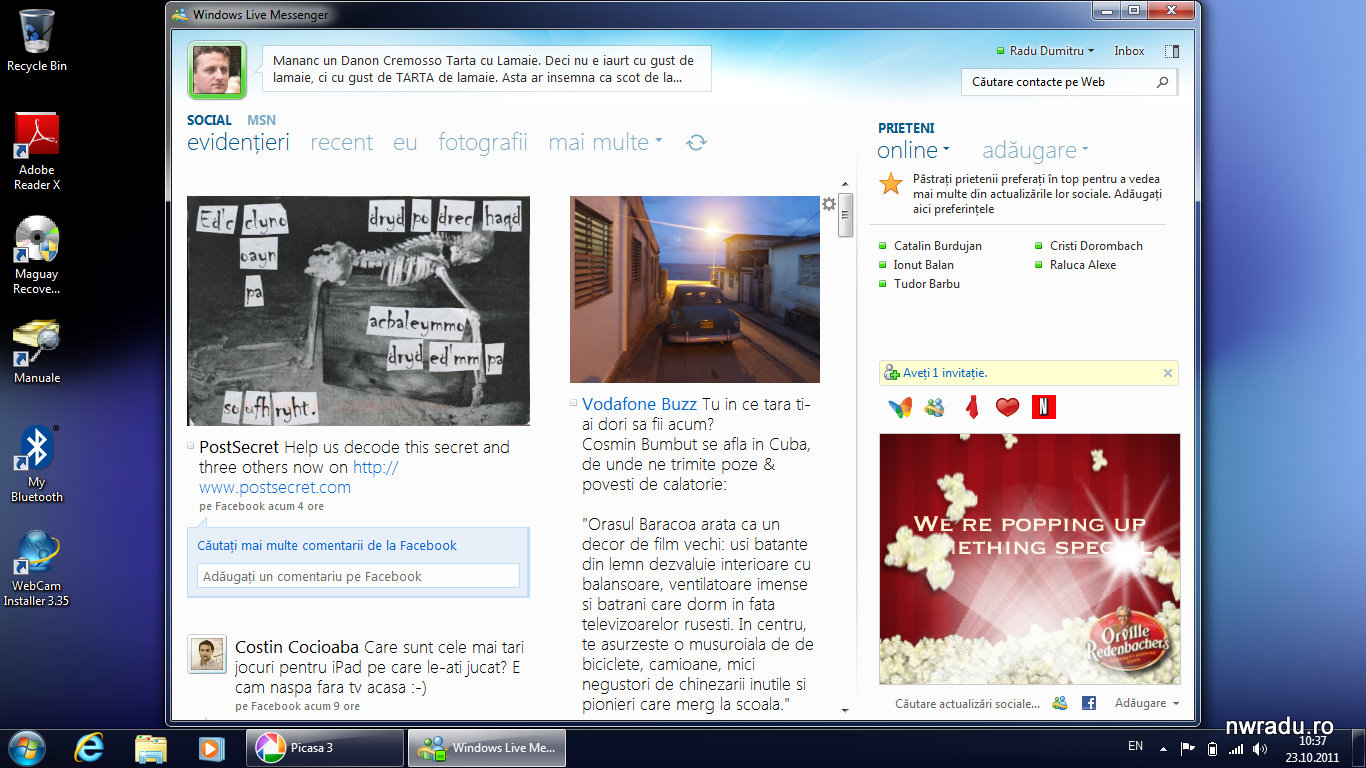This screenshot has width=1366, height=768.
Task: Expand the Radu Dumitru status dropdown
Action: [x=1091, y=51]
